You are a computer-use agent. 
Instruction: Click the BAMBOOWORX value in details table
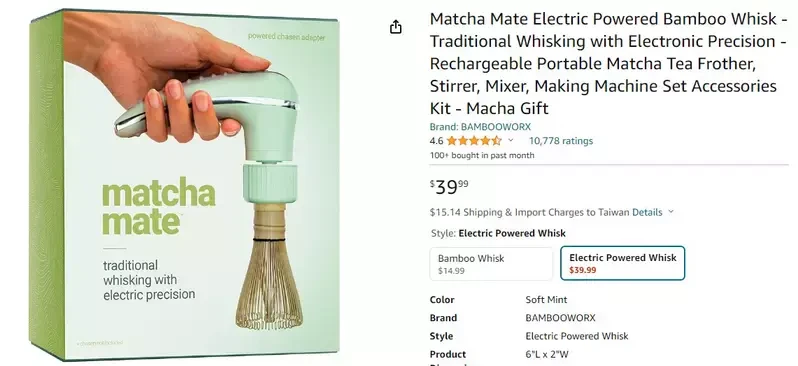click(x=560, y=318)
